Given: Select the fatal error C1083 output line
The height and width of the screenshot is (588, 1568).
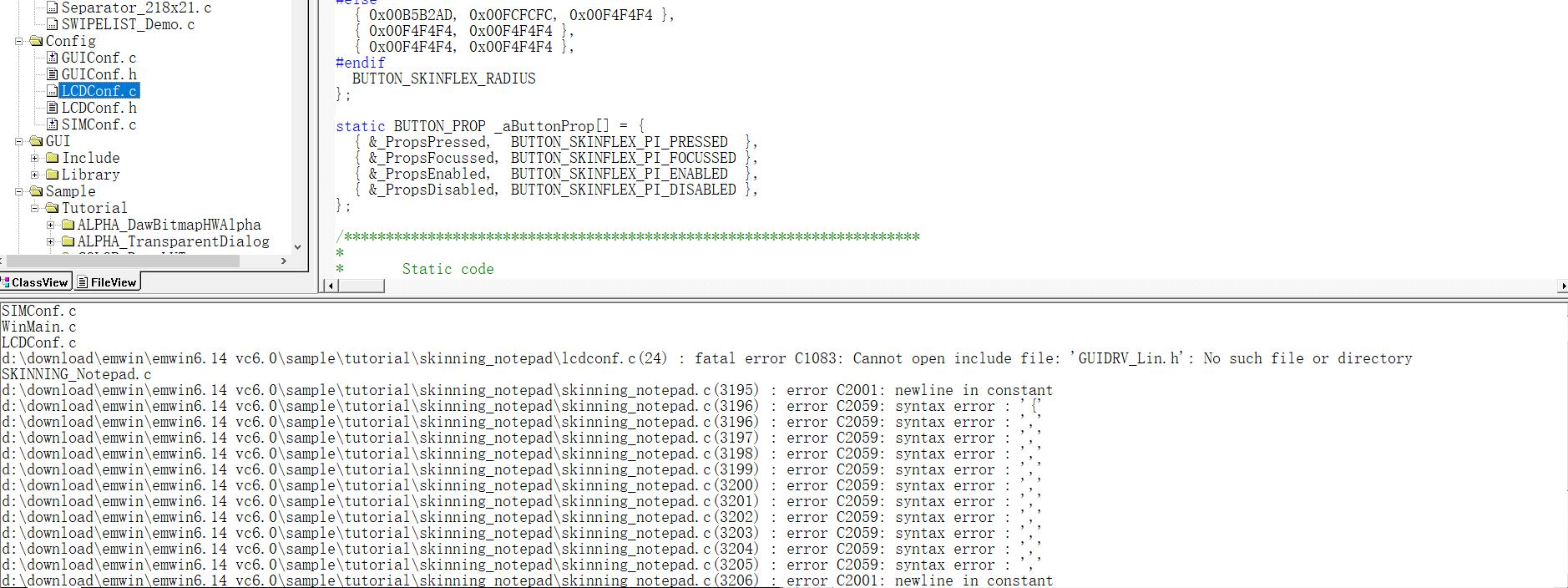Looking at the screenshot, I should (707, 358).
